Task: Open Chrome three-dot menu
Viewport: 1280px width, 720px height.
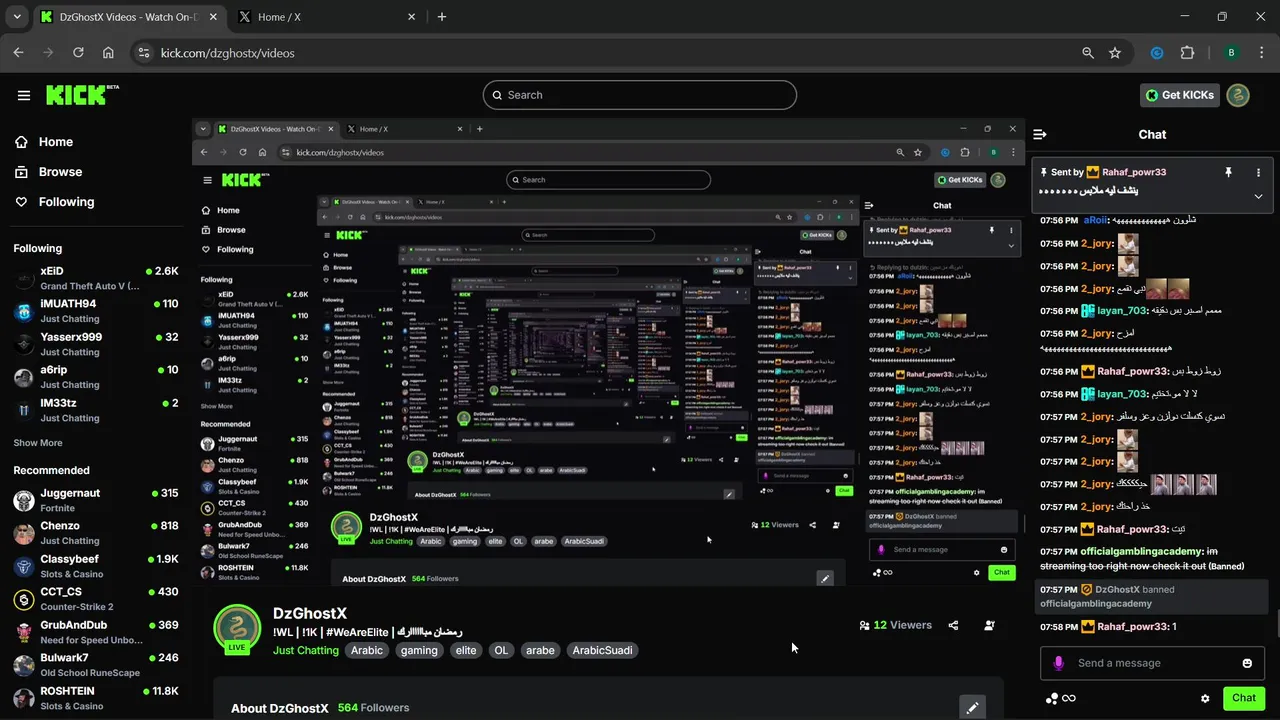Action: tap(1260, 53)
